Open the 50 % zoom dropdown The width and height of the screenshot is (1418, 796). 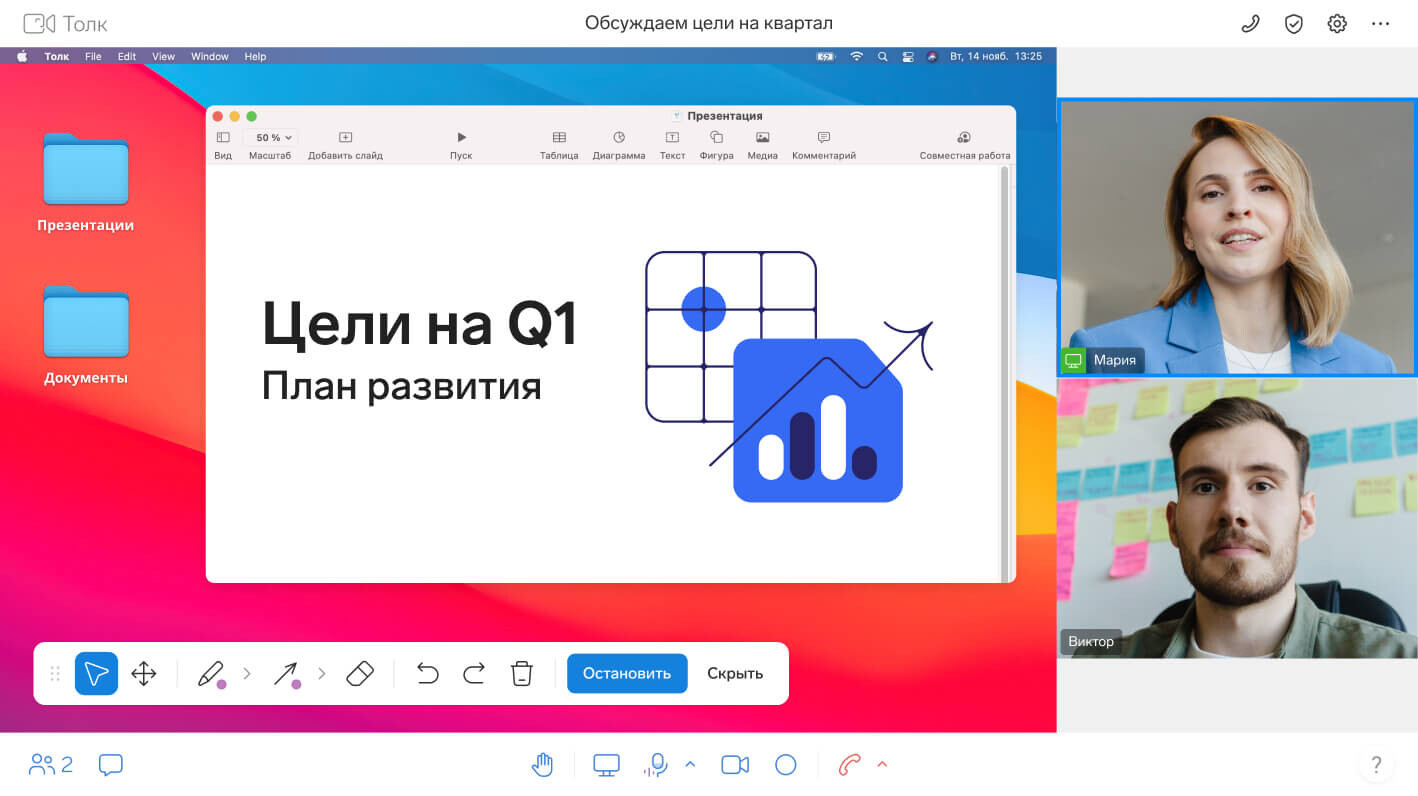click(270, 138)
